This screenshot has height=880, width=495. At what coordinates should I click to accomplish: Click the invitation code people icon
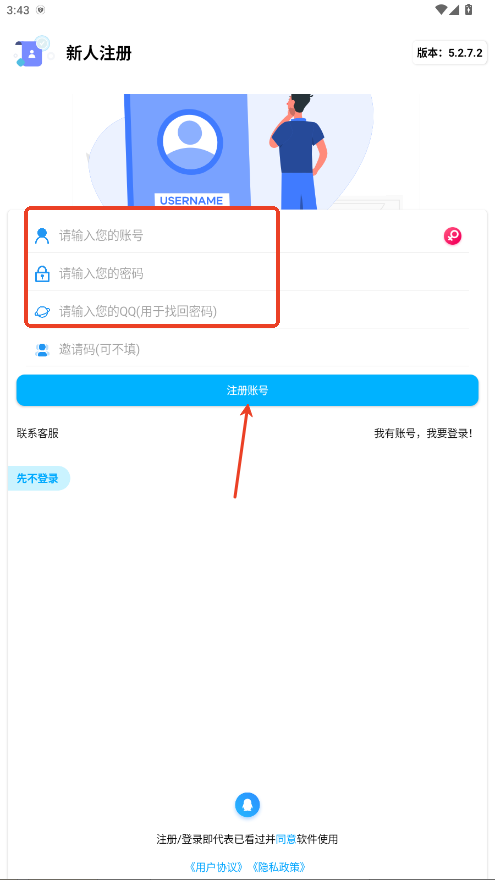pyautogui.click(x=42, y=350)
